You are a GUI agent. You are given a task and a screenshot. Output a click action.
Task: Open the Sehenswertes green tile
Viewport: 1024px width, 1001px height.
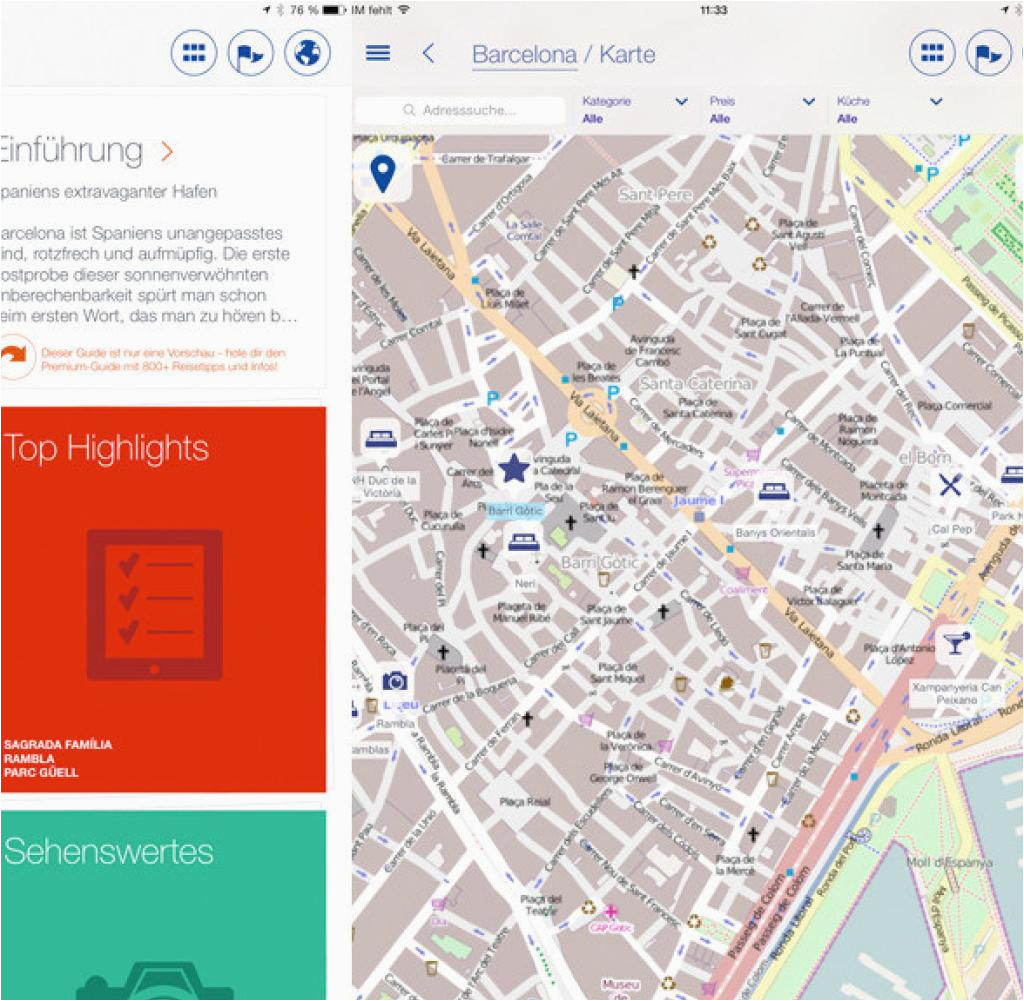(163, 905)
